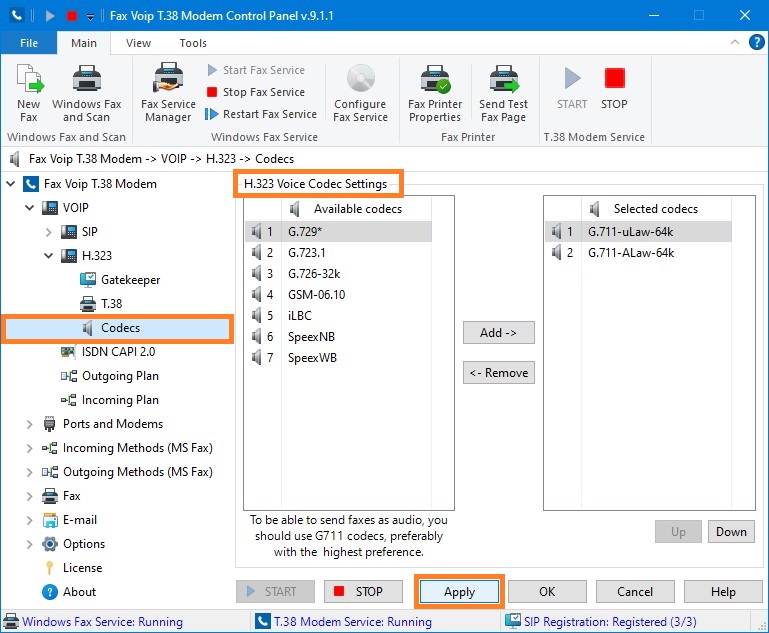Image resolution: width=769 pixels, height=633 pixels.
Task: Click the title bar play quick-access icon
Action: tap(50, 16)
